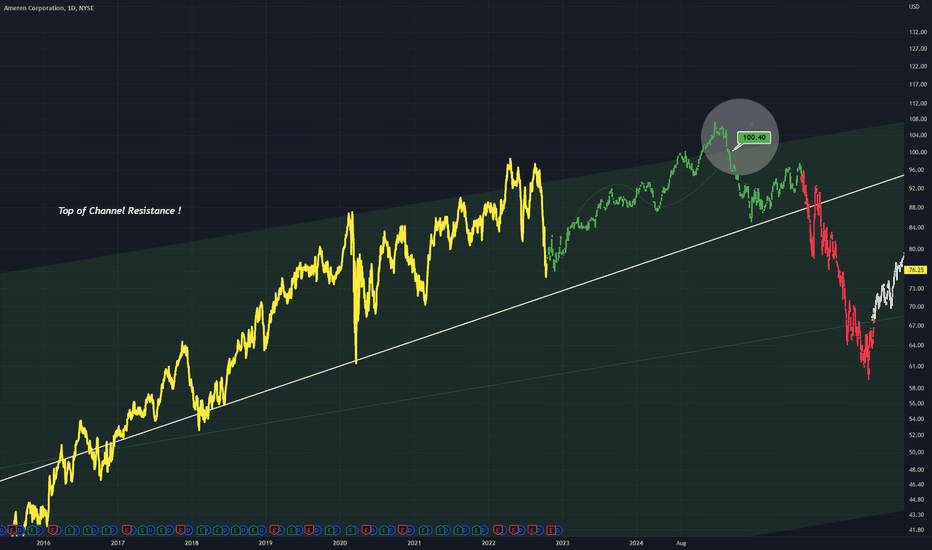Viewport: 932px width, 550px height.
Task: Click the 2016 label on time axis
Action: pyautogui.click(x=43, y=543)
